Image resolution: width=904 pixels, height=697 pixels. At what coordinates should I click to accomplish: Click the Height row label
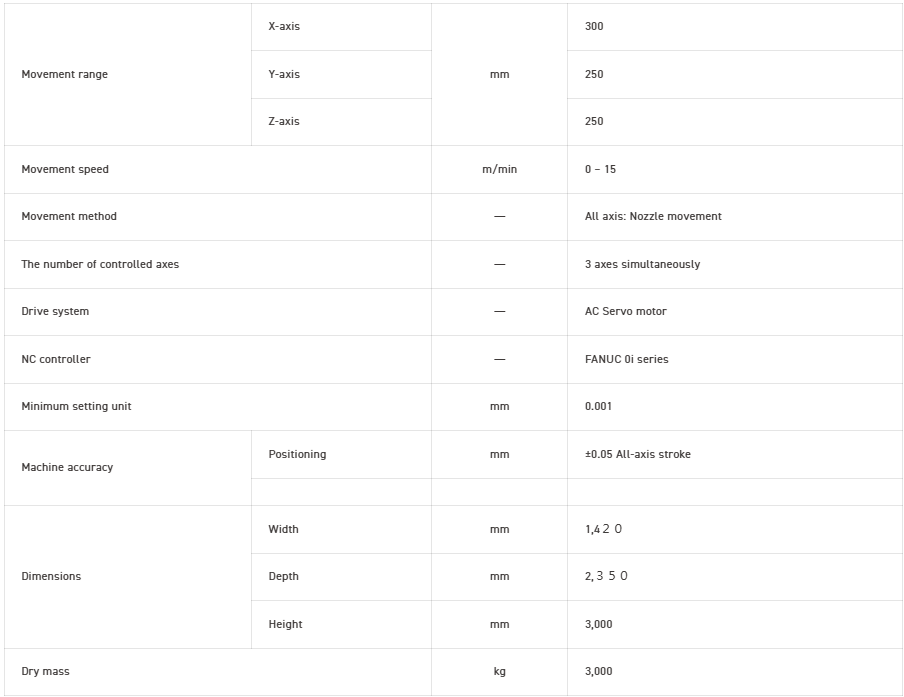pos(285,624)
